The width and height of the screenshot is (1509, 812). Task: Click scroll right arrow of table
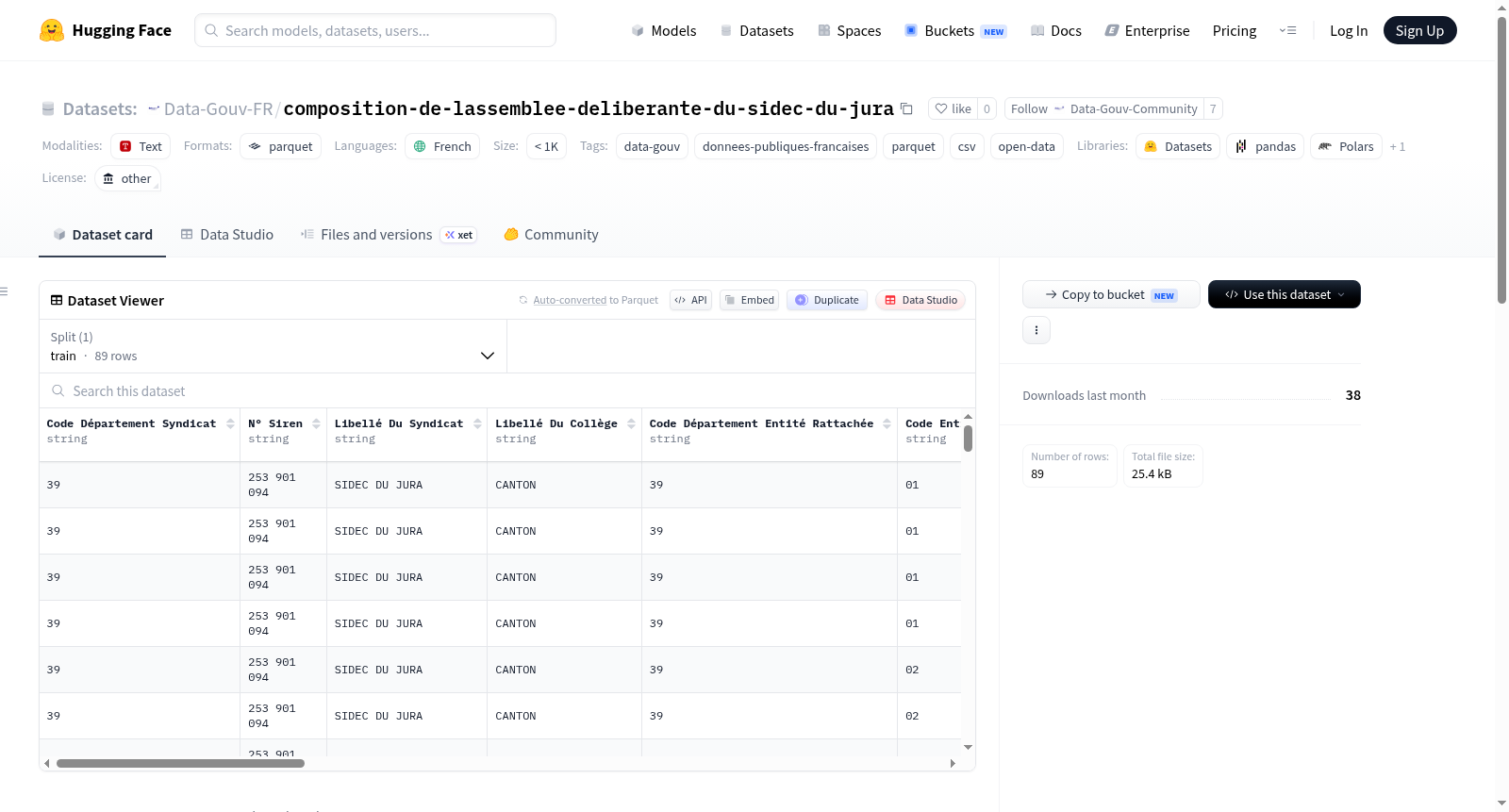(x=953, y=764)
